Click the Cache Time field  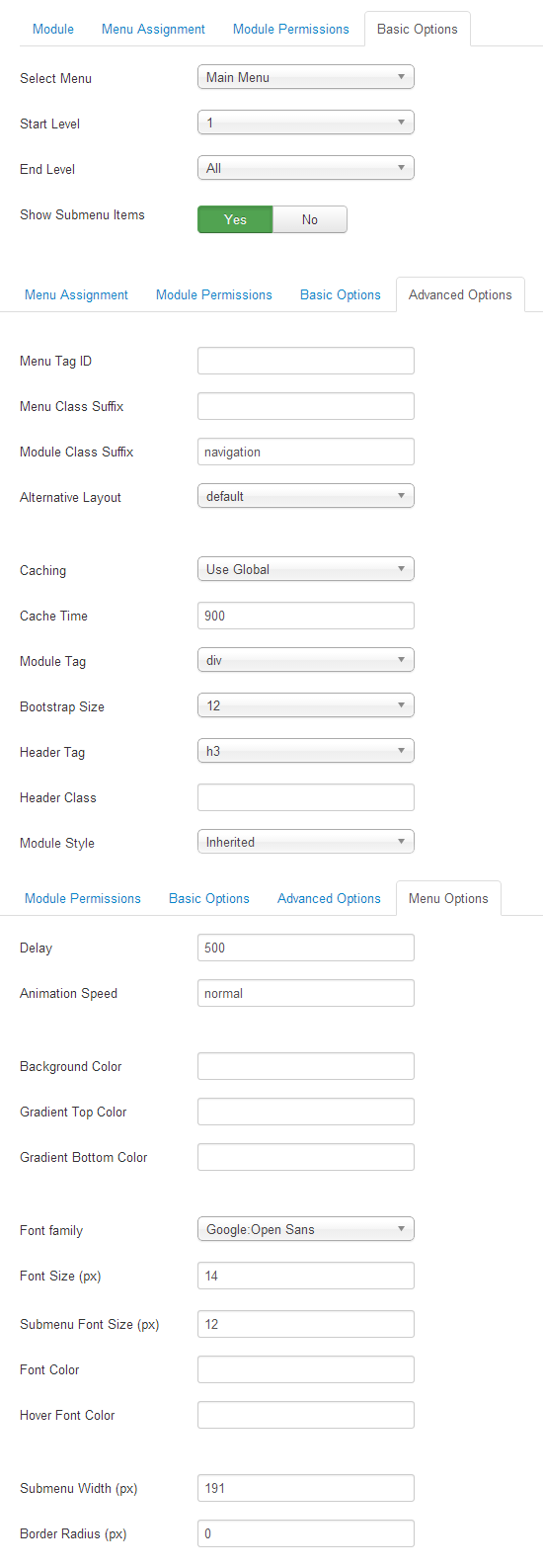click(x=306, y=616)
